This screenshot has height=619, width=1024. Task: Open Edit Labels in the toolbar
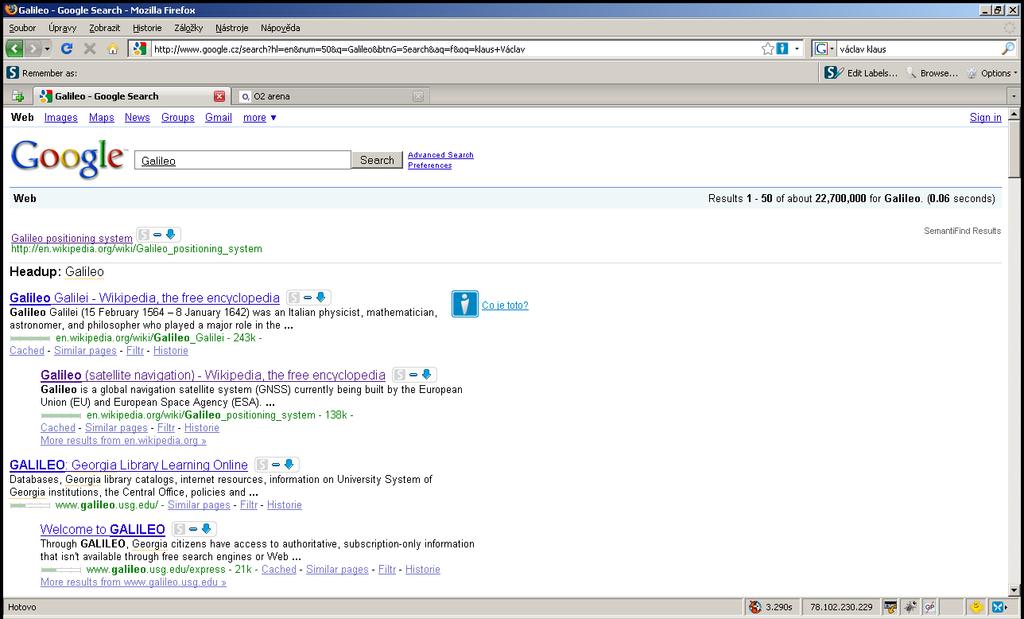[861, 73]
